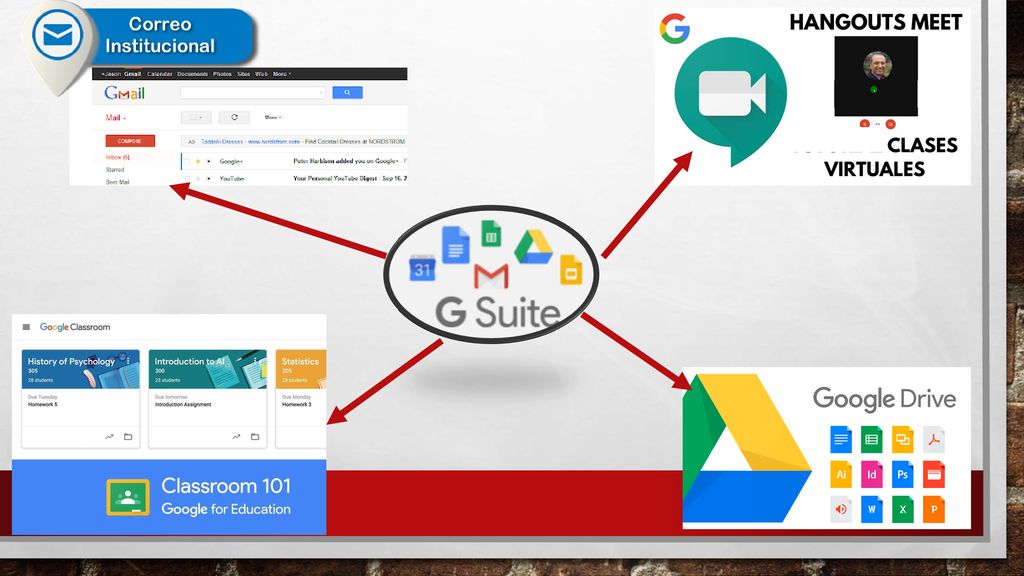Click the PDF file icon in the Drive grid

coord(934,440)
